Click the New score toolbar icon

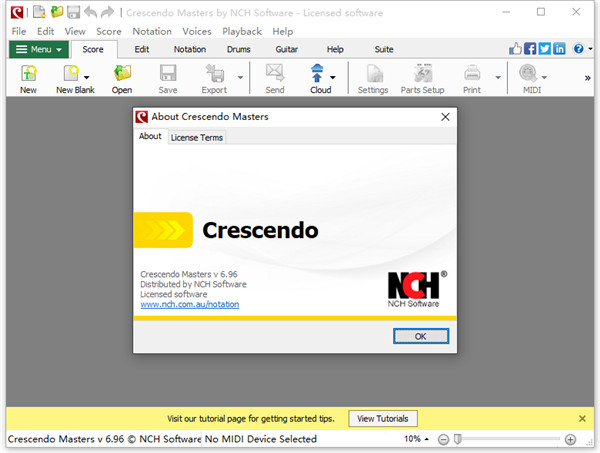[28, 74]
